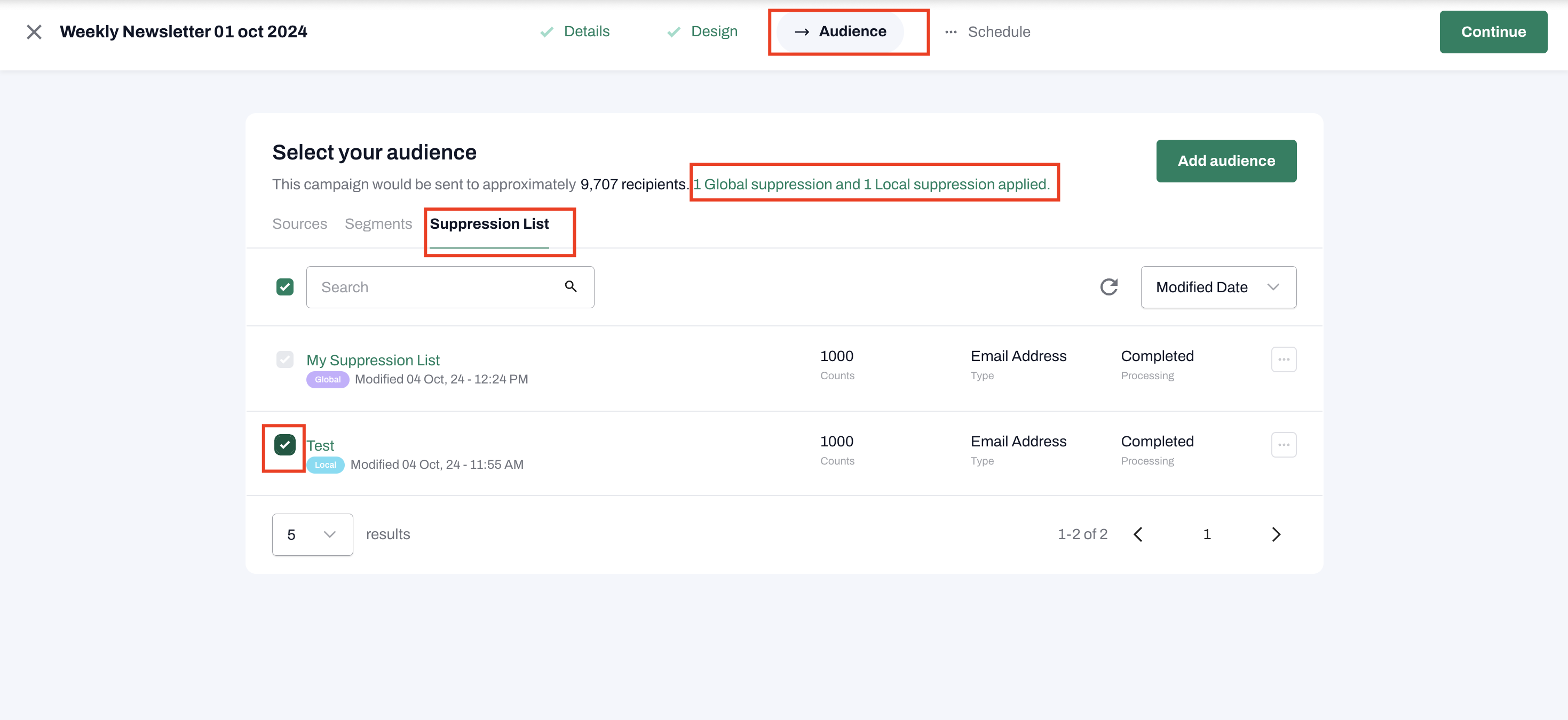Switch to the Sources tab
1568x720 pixels.
(299, 224)
